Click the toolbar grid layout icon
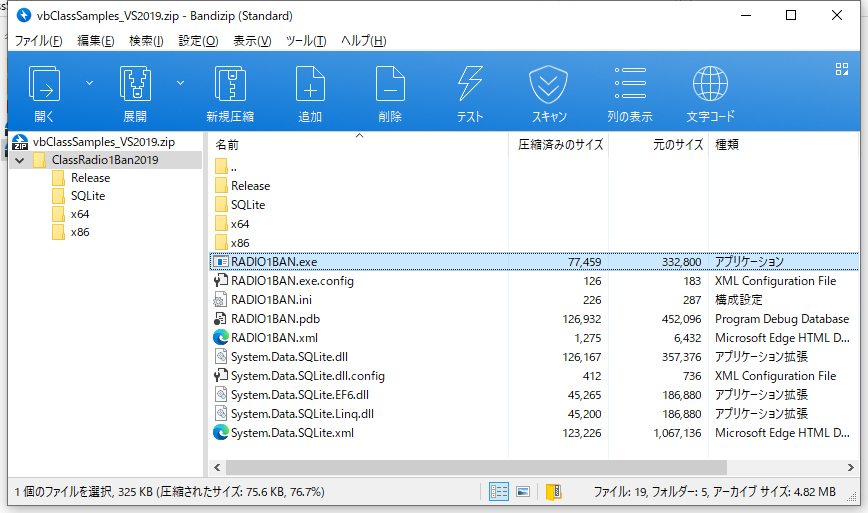Viewport: 868px width, 513px height. click(841, 69)
